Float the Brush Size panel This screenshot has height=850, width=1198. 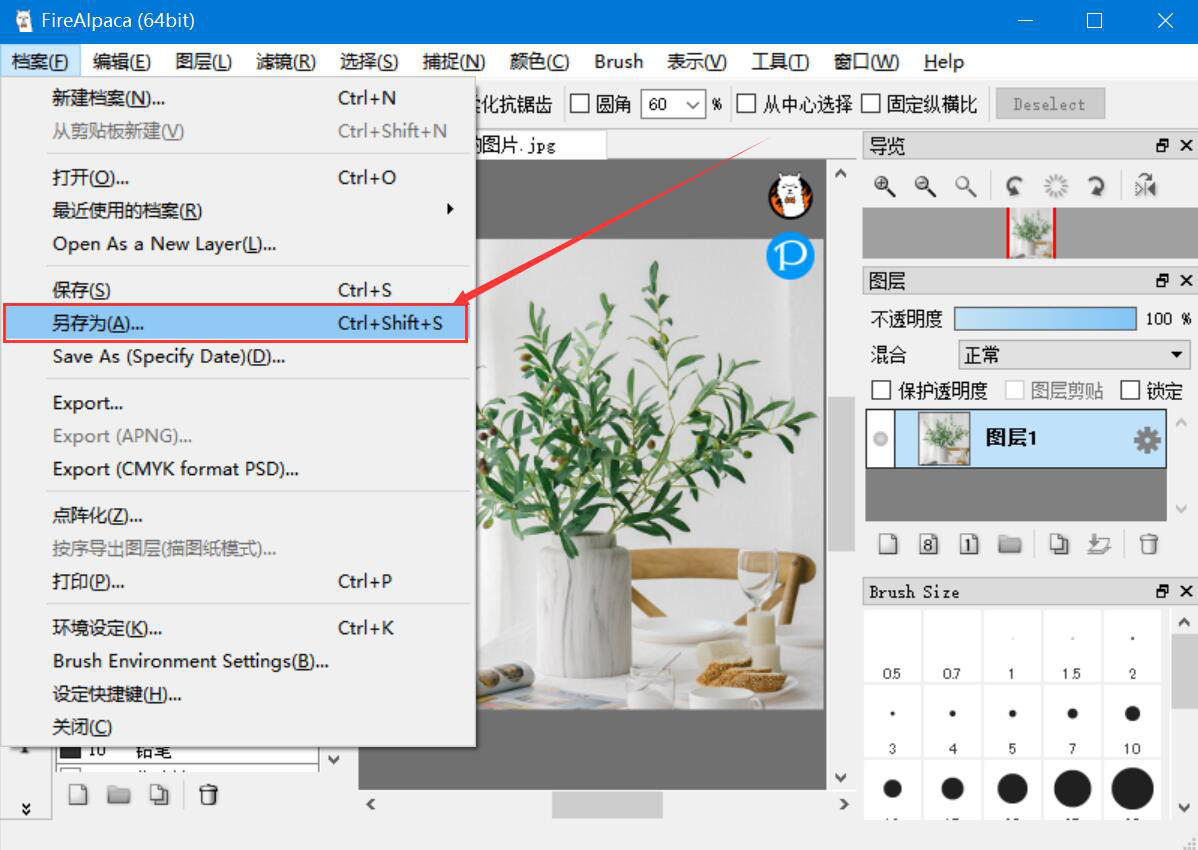click(1162, 591)
